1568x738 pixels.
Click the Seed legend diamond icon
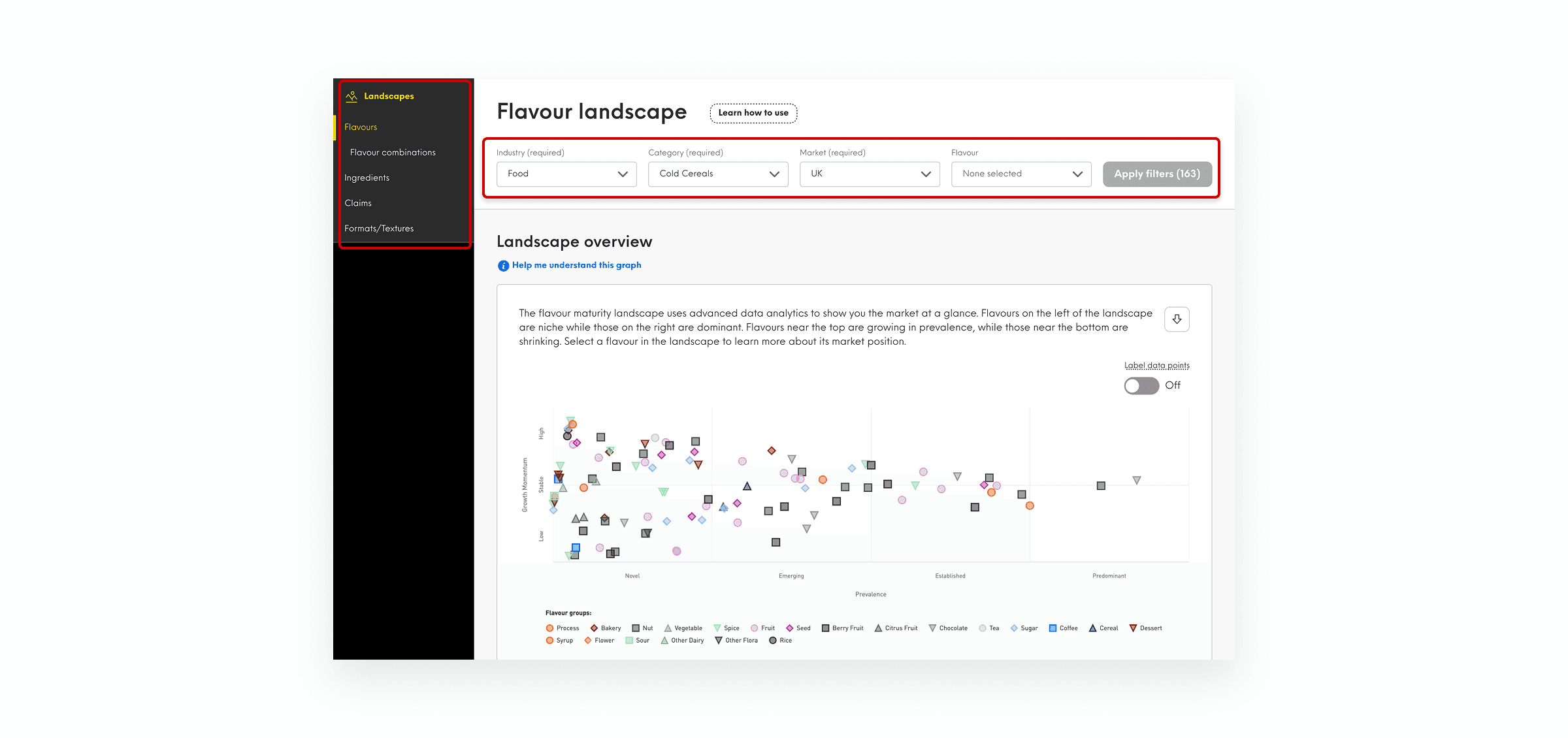pos(789,628)
